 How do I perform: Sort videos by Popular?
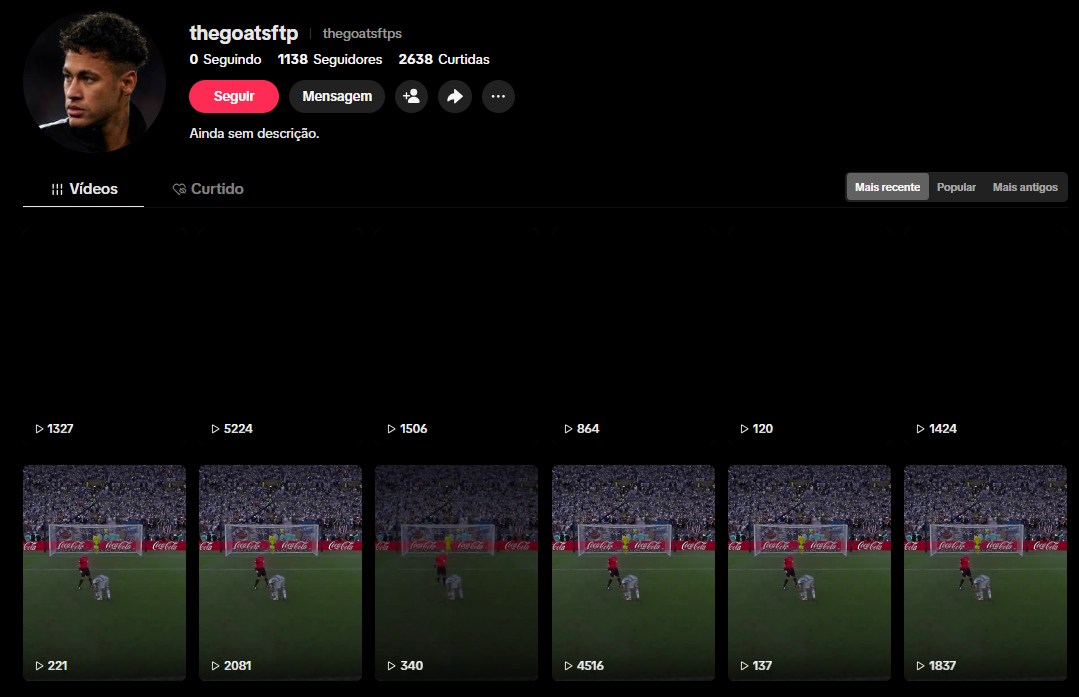click(x=956, y=187)
